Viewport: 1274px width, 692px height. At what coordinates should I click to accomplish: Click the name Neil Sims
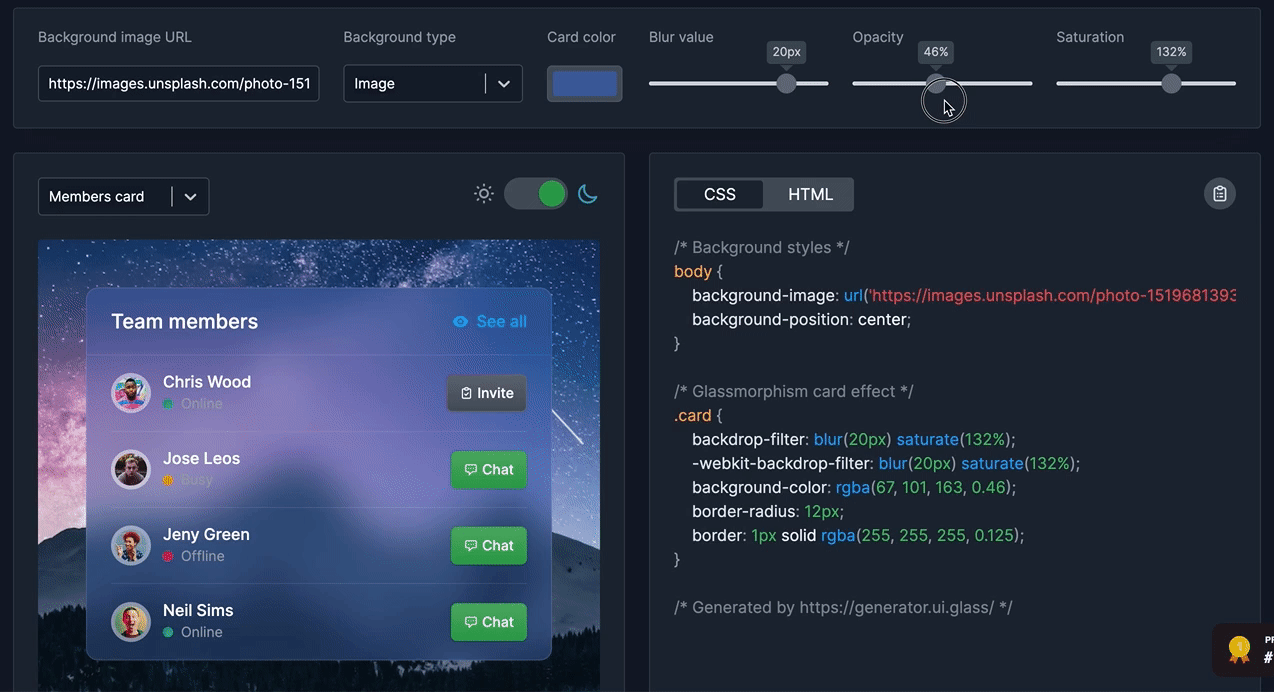(x=198, y=610)
